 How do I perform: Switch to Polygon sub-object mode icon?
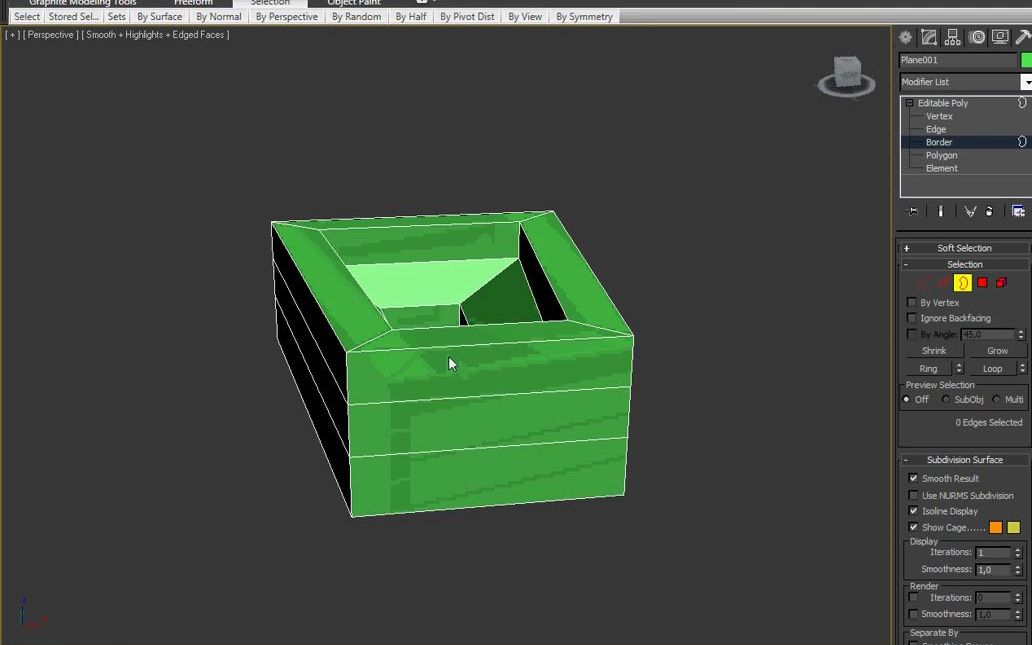tap(982, 283)
